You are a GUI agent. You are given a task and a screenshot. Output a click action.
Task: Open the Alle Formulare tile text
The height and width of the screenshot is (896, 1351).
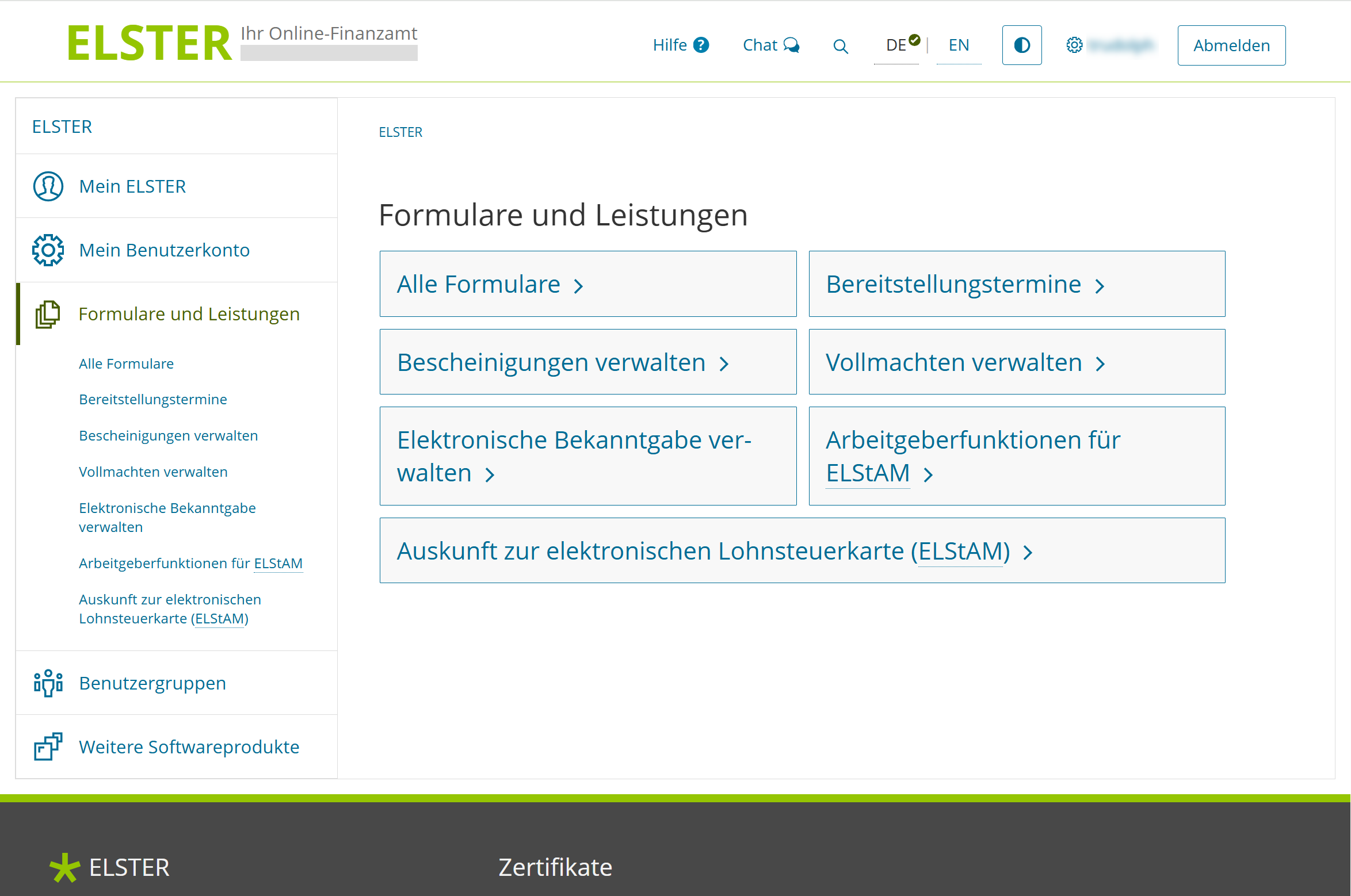[479, 284]
